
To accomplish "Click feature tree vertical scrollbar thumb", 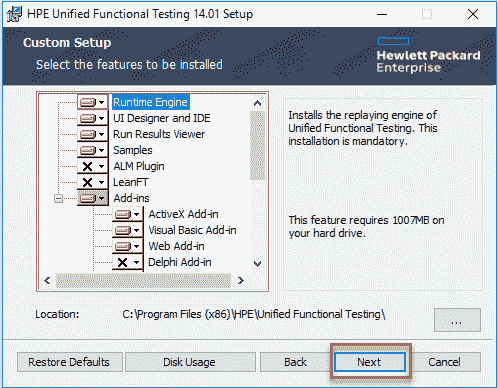I will coord(257,145).
